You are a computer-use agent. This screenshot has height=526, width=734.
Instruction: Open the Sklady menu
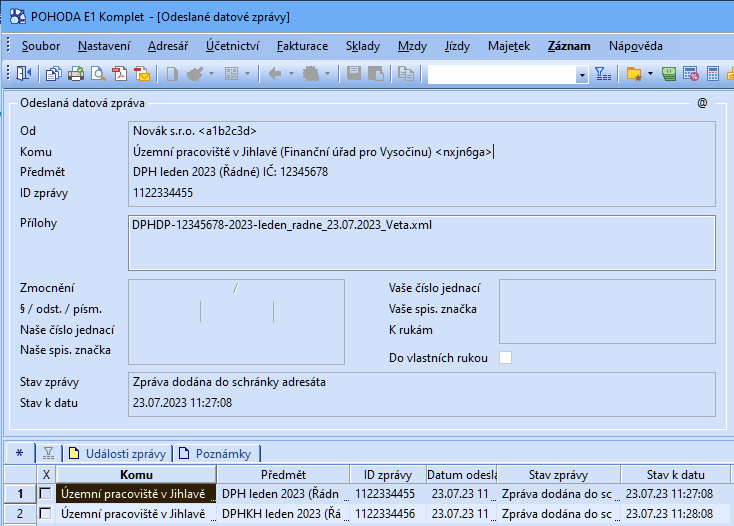click(363, 46)
